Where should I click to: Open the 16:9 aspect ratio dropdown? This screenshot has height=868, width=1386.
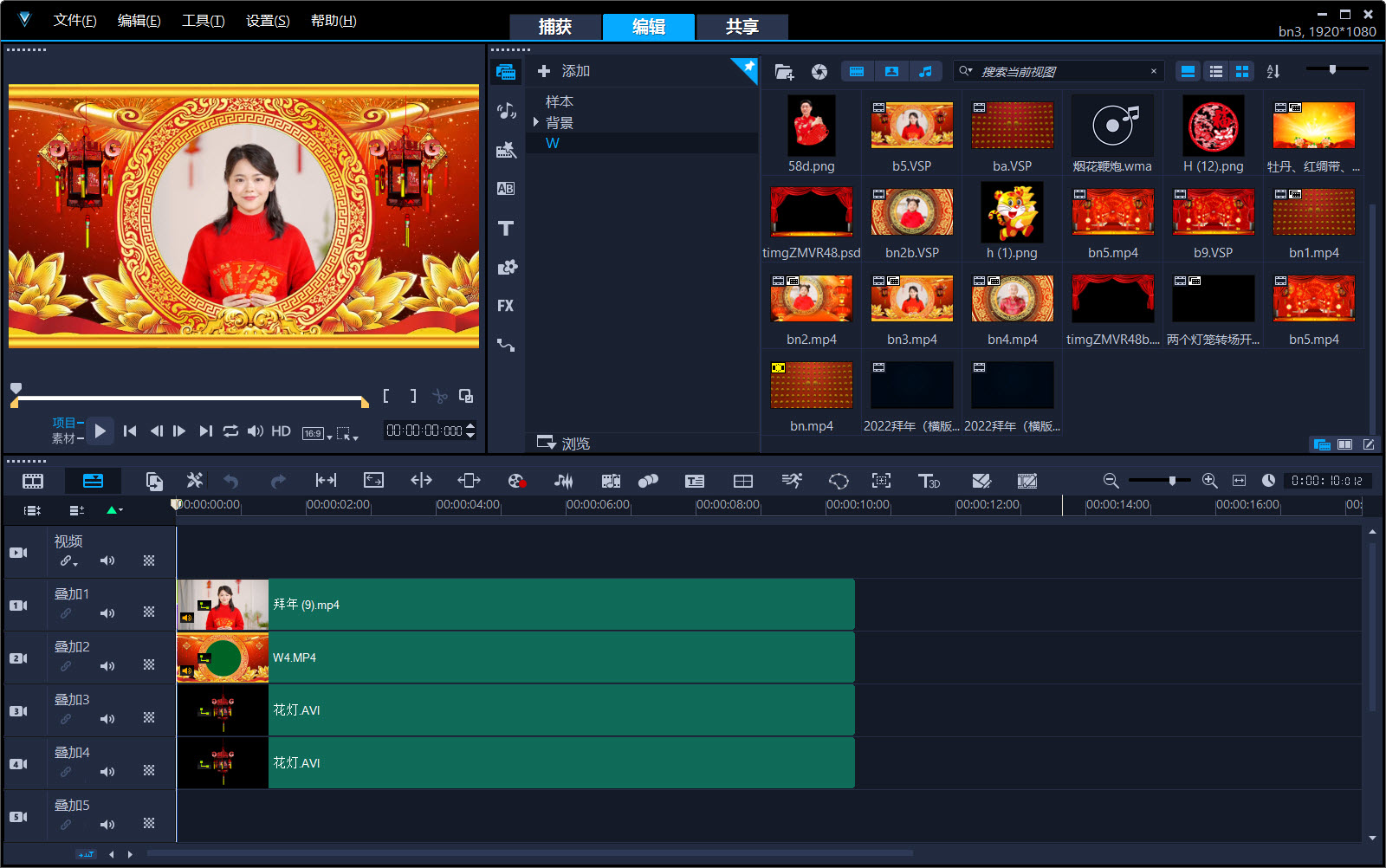317,433
